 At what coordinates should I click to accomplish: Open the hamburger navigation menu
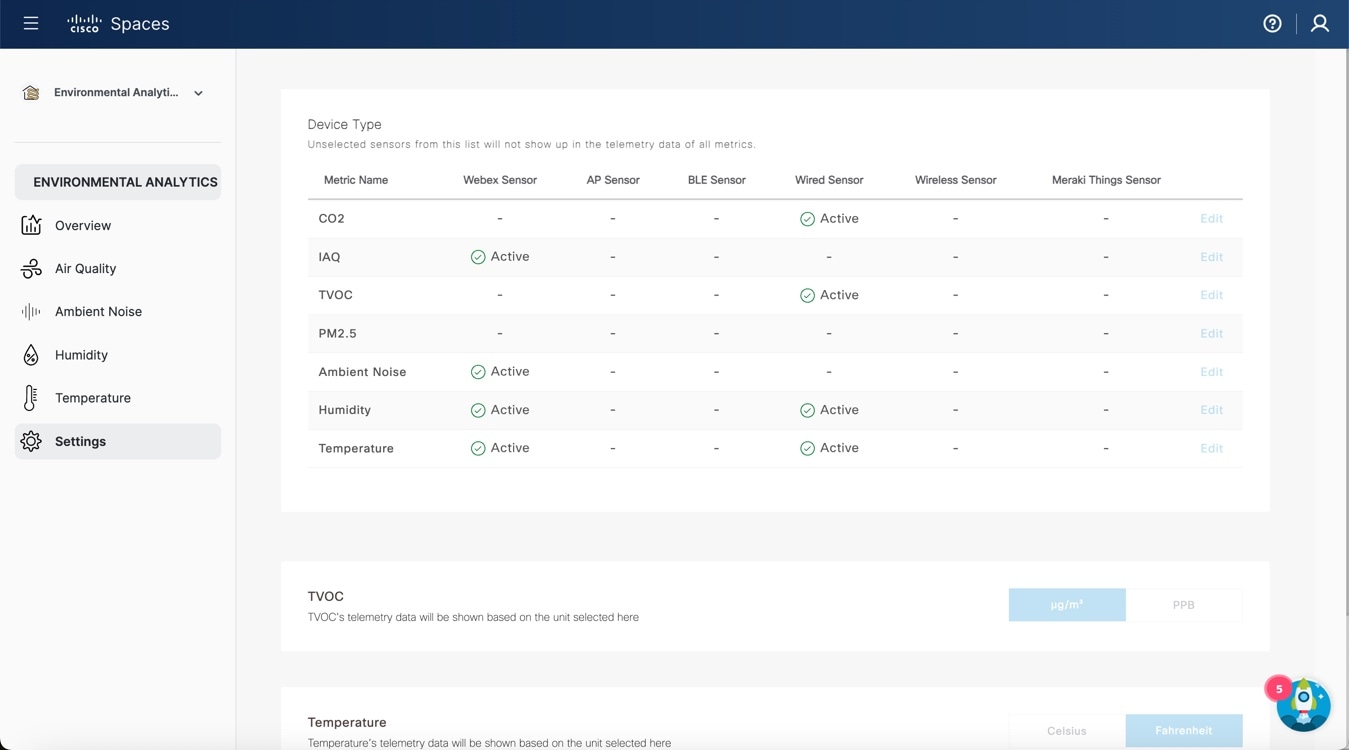point(31,23)
